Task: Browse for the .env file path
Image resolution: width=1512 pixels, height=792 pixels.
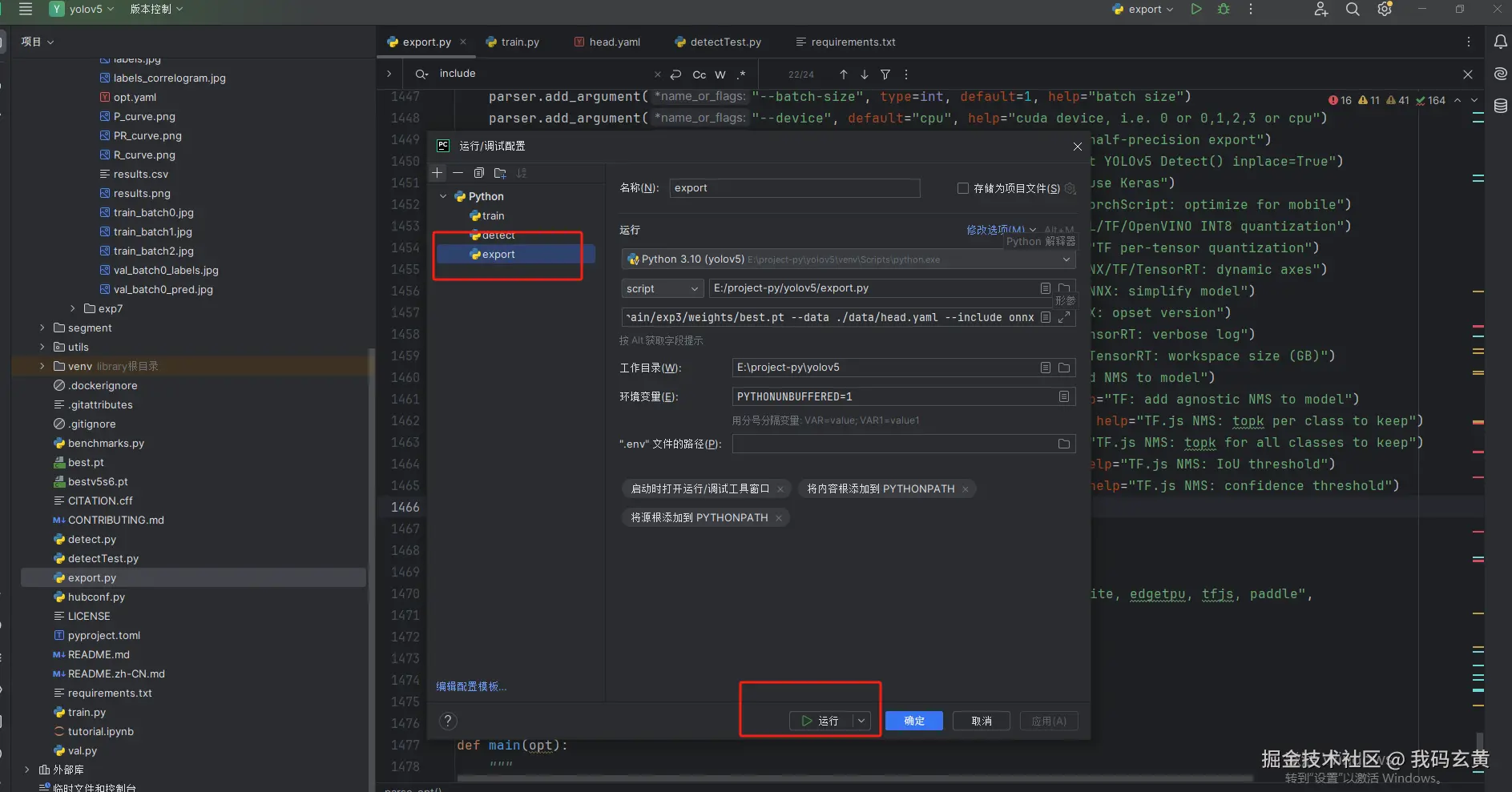Action: pos(1064,444)
